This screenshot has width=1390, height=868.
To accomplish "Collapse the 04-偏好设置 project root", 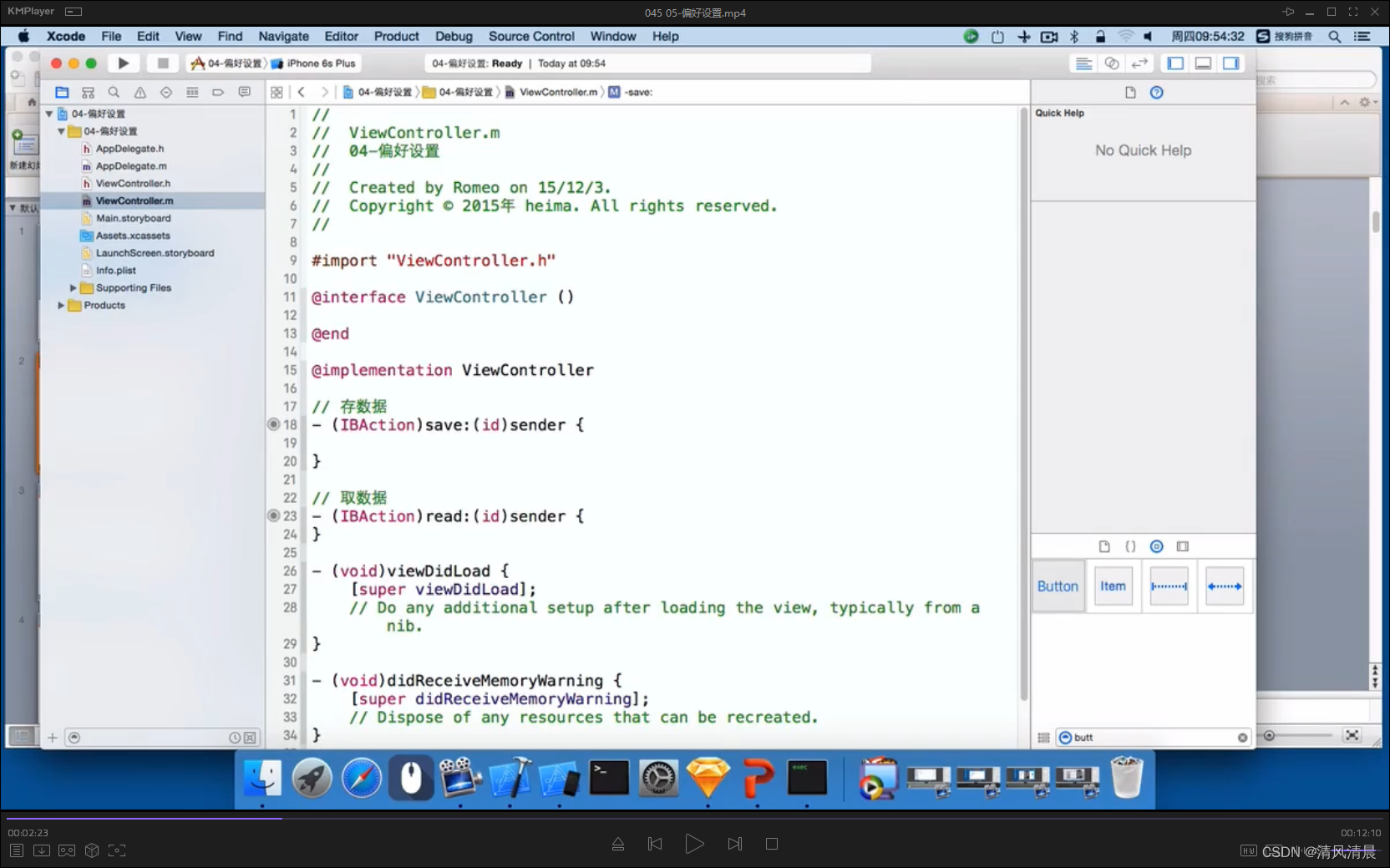I will point(49,114).
